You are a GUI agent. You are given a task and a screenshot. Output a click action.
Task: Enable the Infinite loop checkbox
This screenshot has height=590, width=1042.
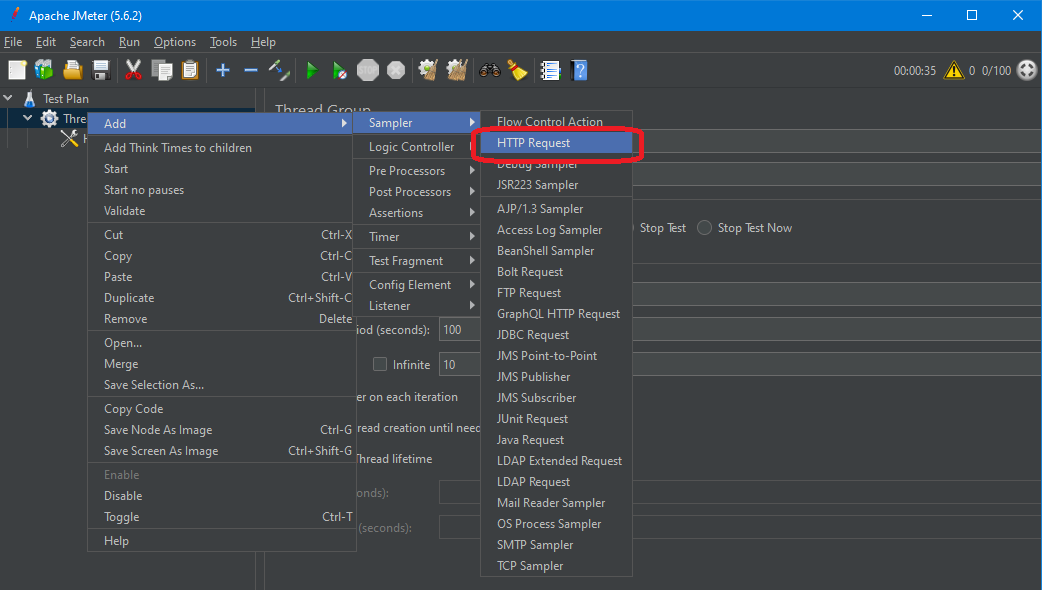[380, 365]
